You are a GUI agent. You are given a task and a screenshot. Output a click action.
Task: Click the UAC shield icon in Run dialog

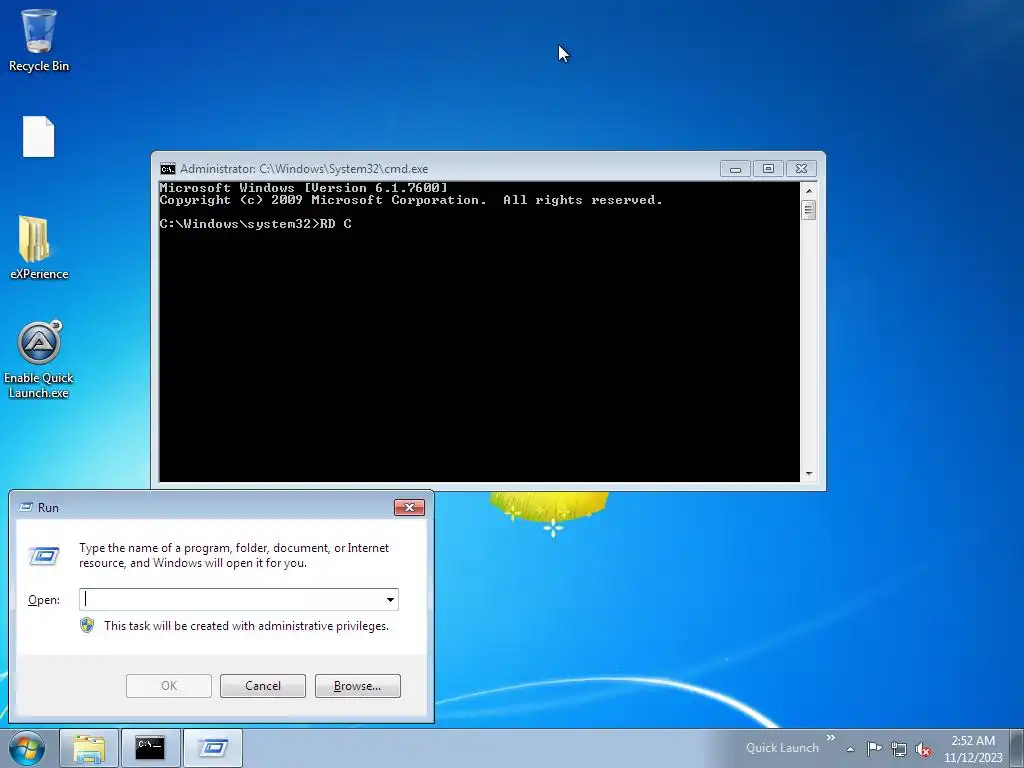point(87,626)
